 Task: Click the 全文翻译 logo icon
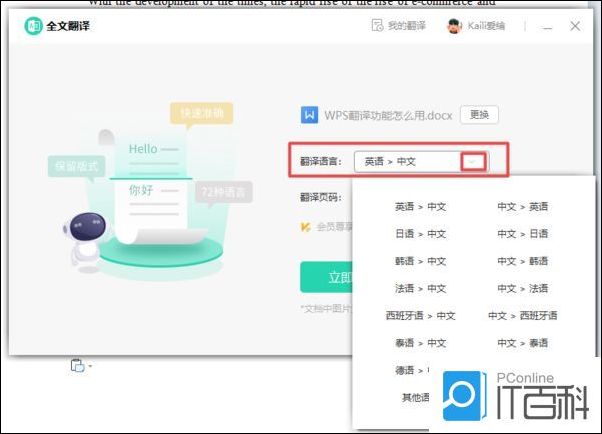click(x=33, y=26)
